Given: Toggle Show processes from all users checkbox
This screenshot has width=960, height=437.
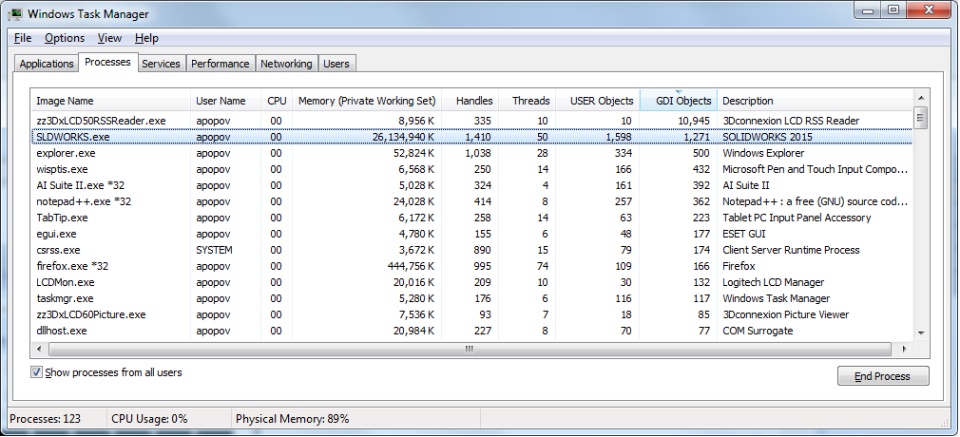Looking at the screenshot, I should coord(37,372).
